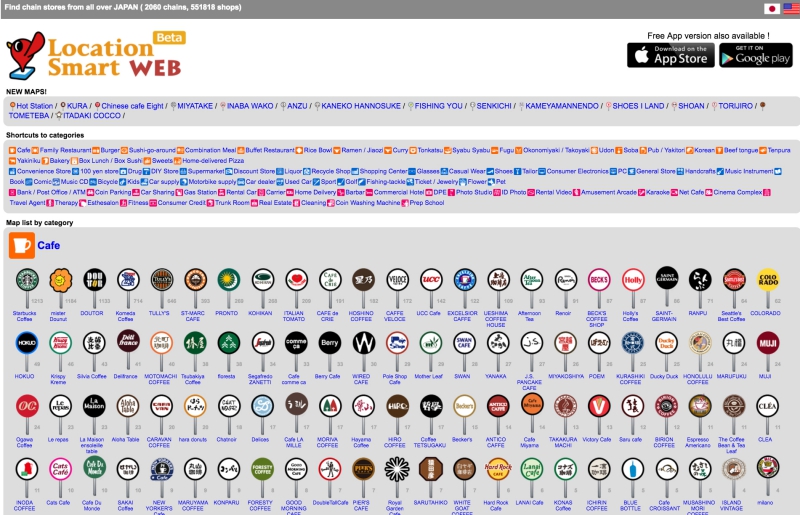This screenshot has width=800, height=515.
Task: Open the Hot Station new map link
Action: coord(35,106)
